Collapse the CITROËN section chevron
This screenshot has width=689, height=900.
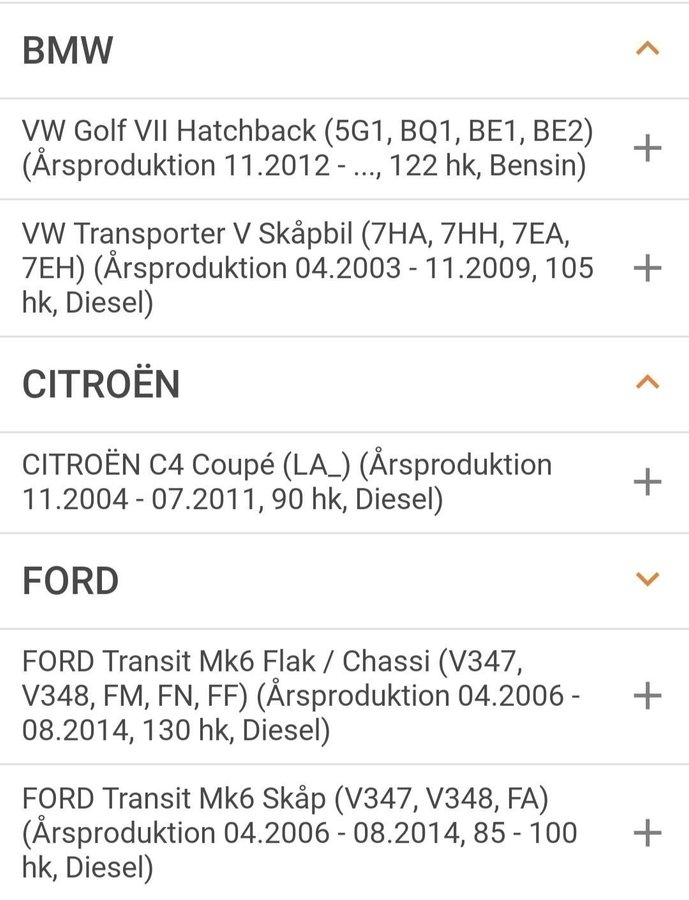[647, 382]
